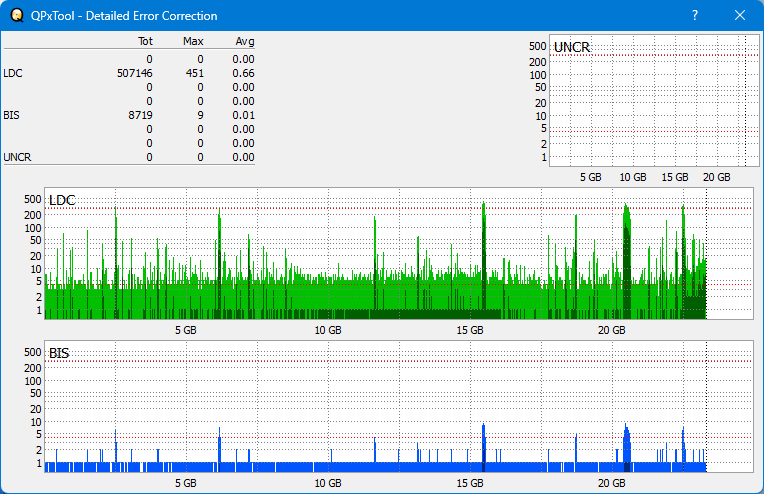Click the LDC graph title
The height and width of the screenshot is (494, 764).
tap(62, 200)
